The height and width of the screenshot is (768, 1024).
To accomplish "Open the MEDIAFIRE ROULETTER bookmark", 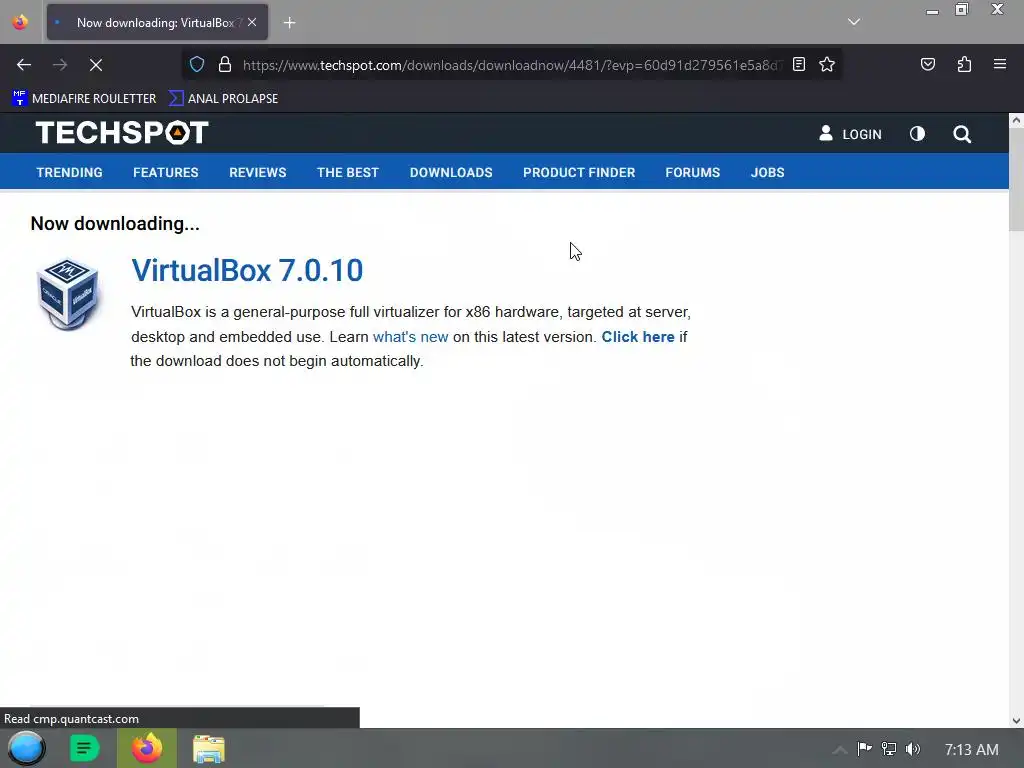I will click(x=84, y=99).
